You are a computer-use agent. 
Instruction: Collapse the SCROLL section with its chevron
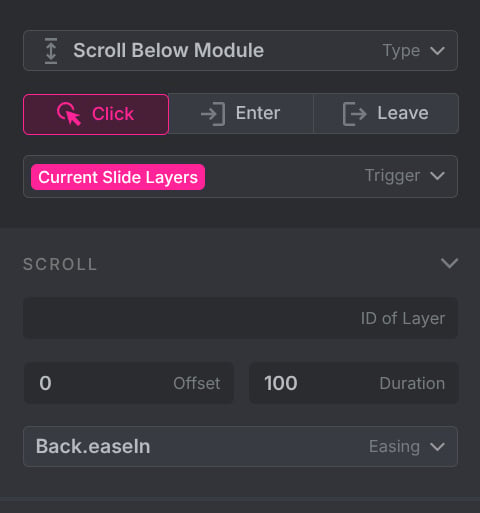point(449,263)
